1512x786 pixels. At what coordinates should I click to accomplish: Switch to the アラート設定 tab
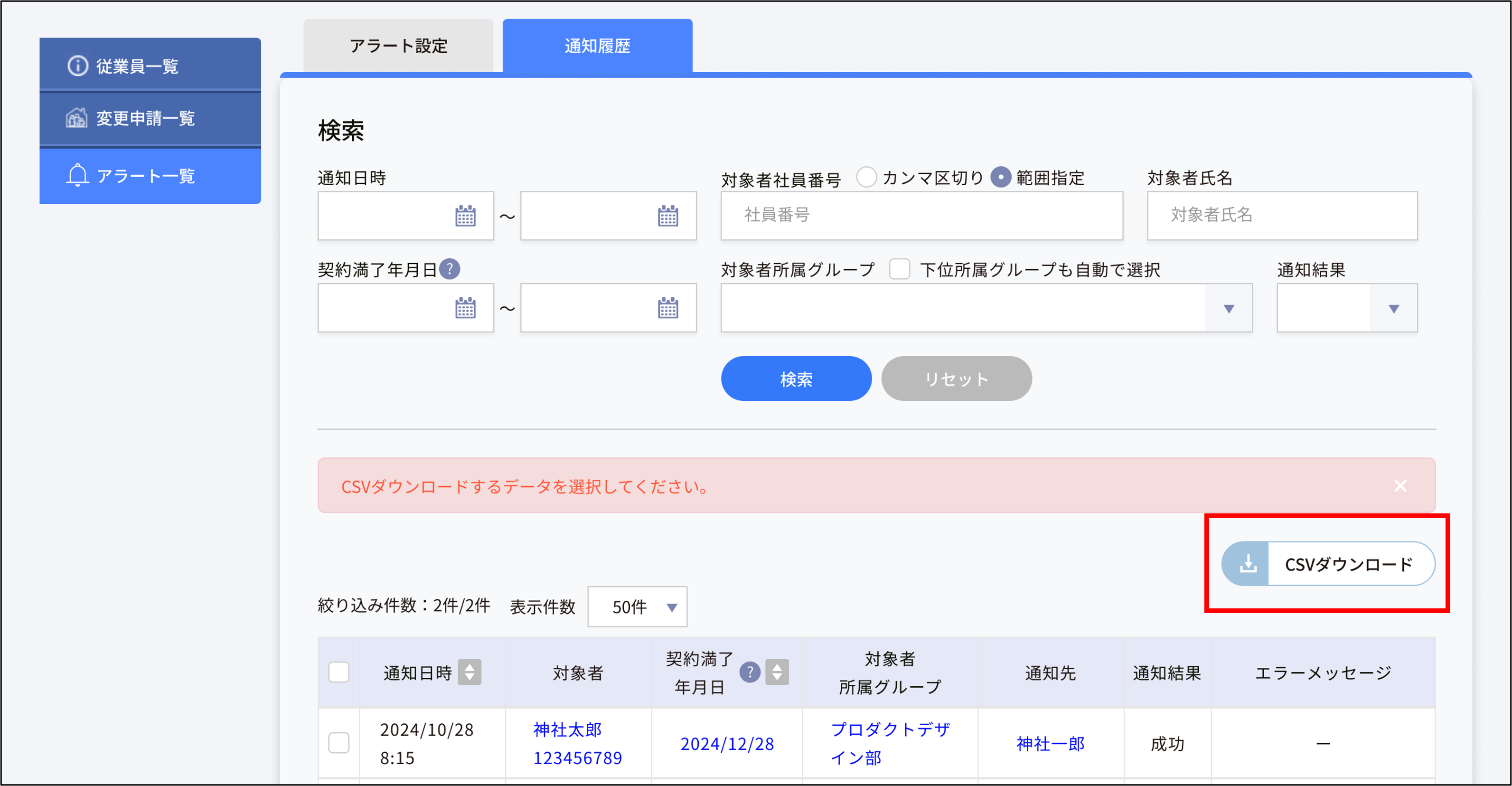(x=399, y=45)
